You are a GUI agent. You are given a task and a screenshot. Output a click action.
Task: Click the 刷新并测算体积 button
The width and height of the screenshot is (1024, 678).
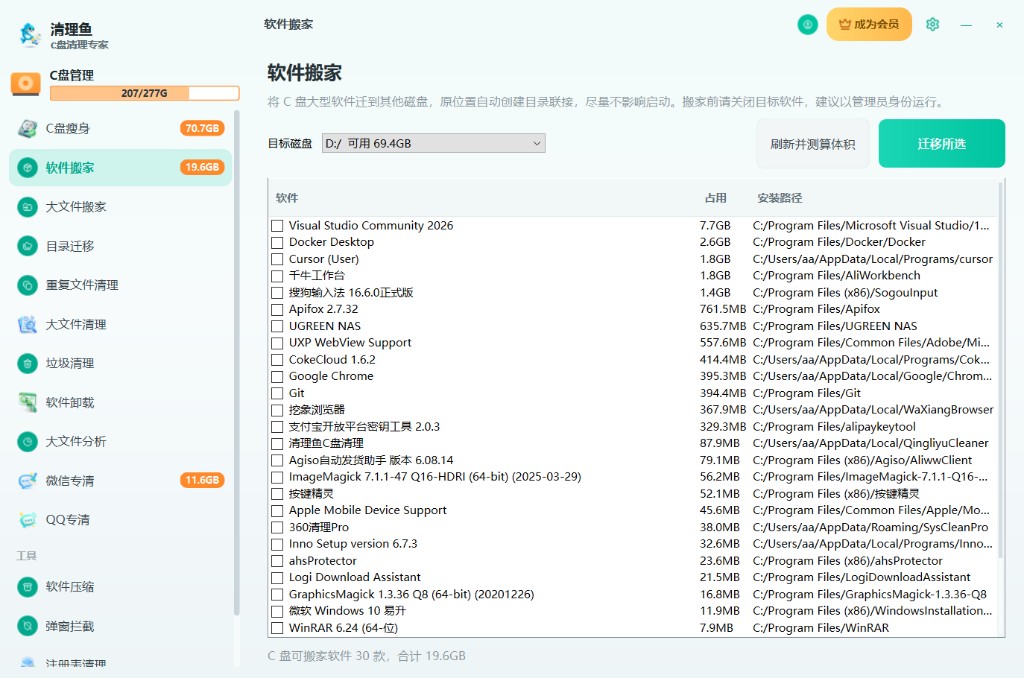(812, 144)
